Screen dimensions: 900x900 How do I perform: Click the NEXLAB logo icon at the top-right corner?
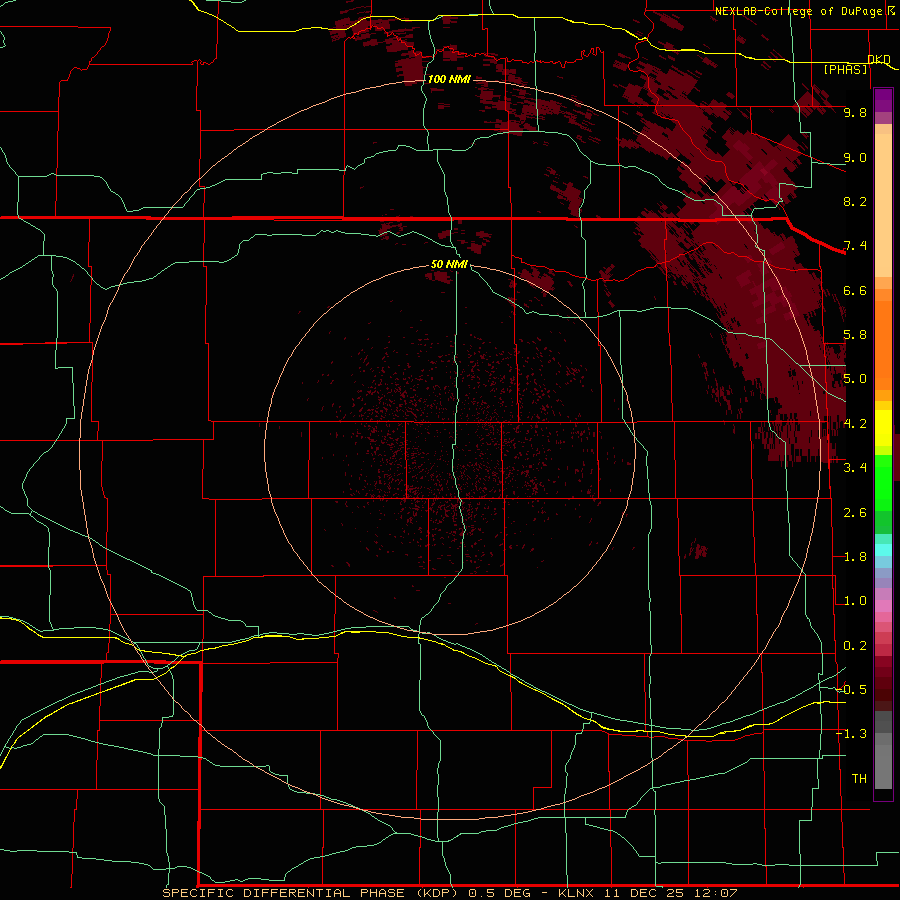(x=891, y=10)
